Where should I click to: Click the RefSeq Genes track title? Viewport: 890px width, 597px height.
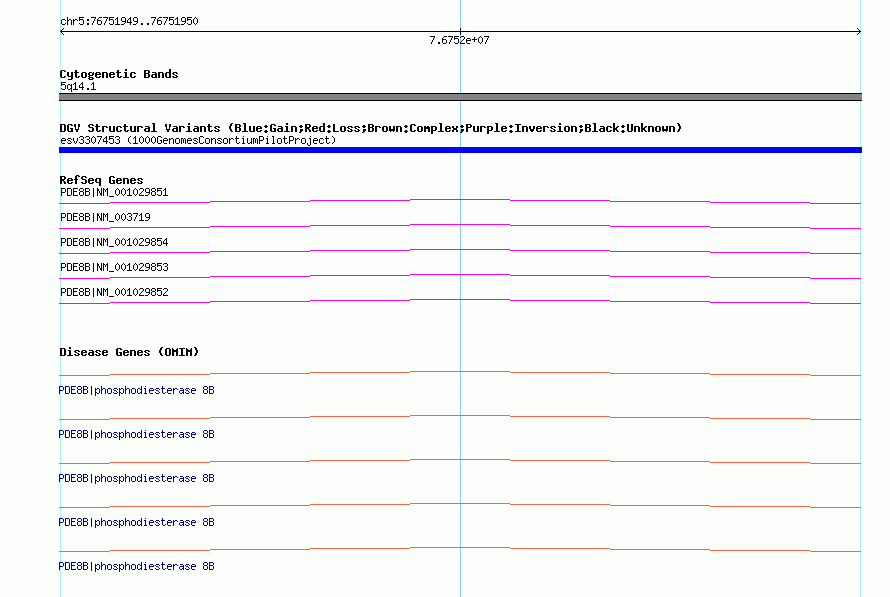click(101, 180)
